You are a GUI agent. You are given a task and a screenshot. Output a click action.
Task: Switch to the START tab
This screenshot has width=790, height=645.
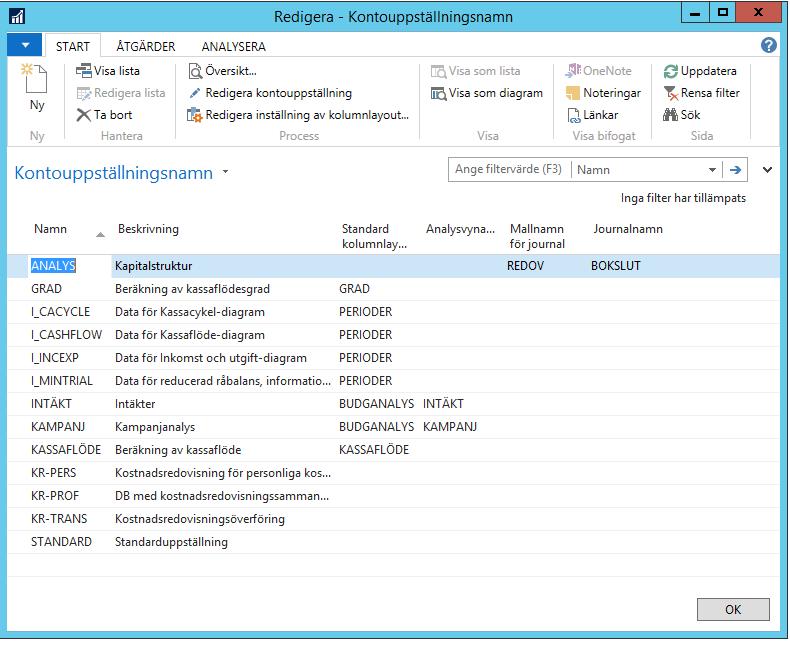73,46
